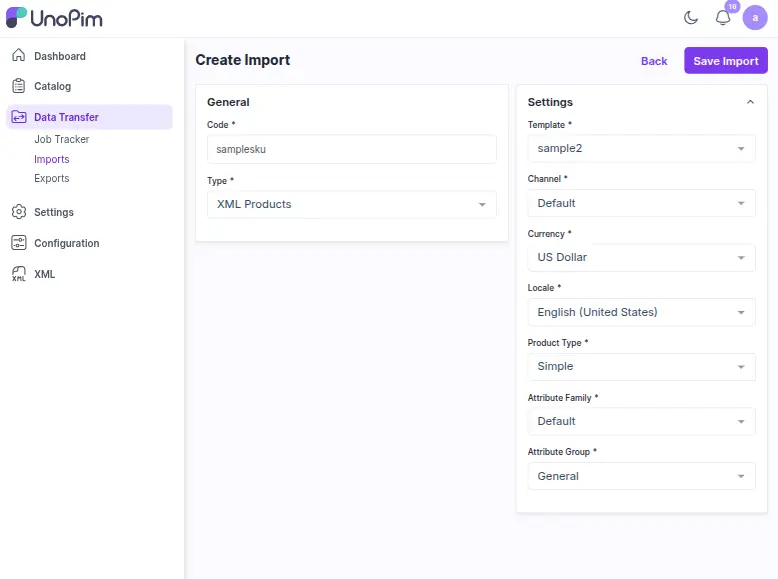Click the Back link
The width and height of the screenshot is (778, 579).
click(654, 61)
